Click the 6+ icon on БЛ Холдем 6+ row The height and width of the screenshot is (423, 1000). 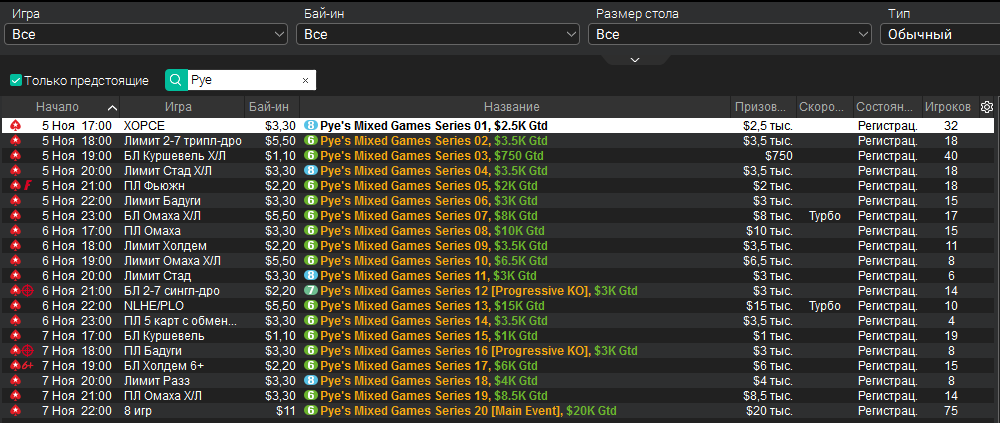(x=25, y=366)
